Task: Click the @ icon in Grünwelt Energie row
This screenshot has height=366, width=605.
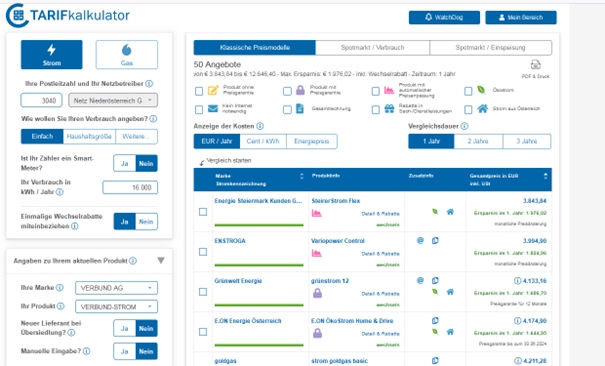Action: 420,280
